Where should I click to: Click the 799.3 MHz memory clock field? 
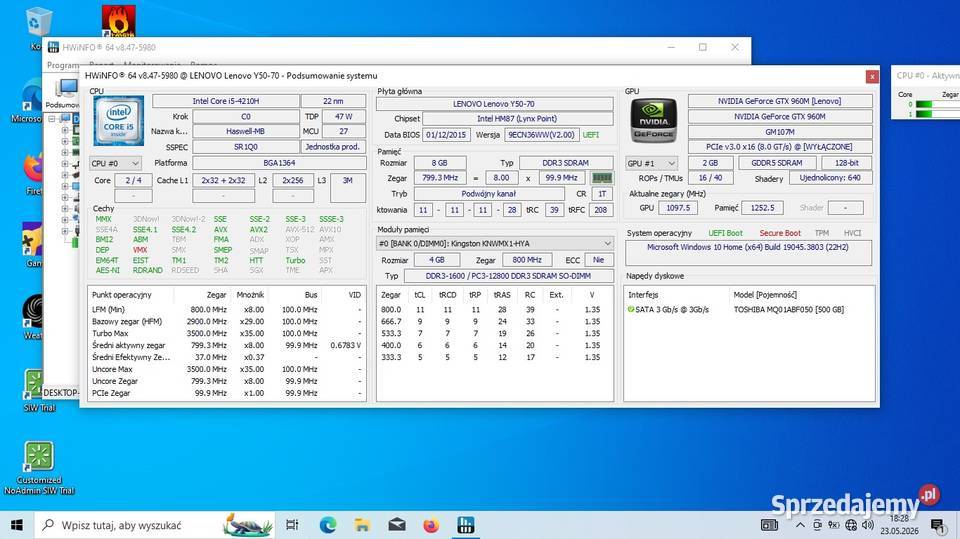pos(440,178)
